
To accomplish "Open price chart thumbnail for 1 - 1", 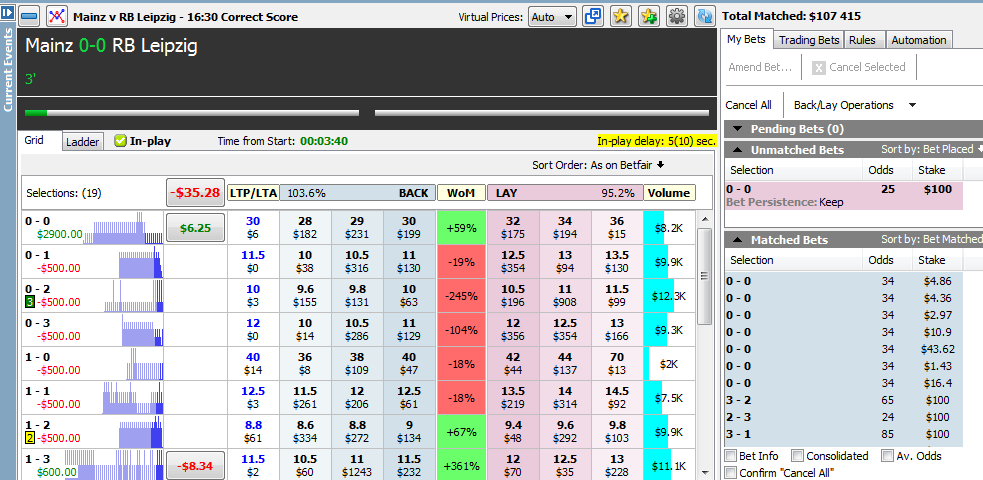I will coord(132,397).
